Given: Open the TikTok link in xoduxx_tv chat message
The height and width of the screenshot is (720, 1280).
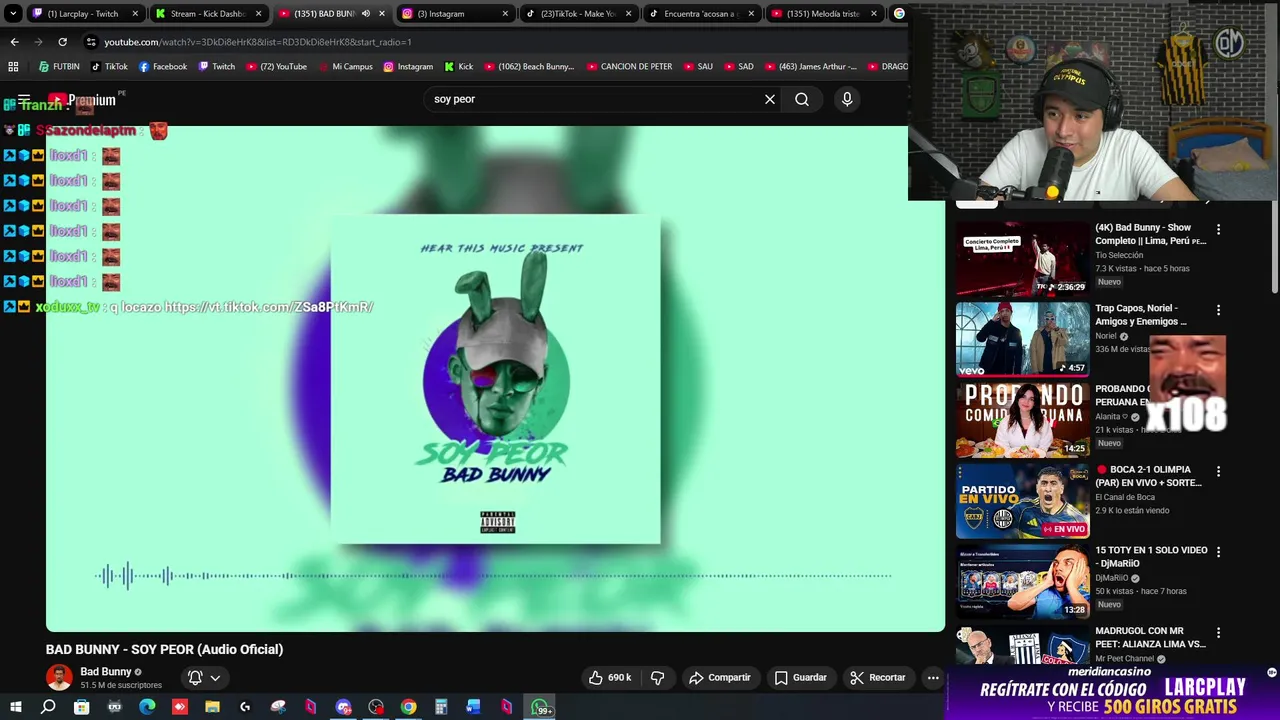Looking at the screenshot, I should [x=269, y=307].
